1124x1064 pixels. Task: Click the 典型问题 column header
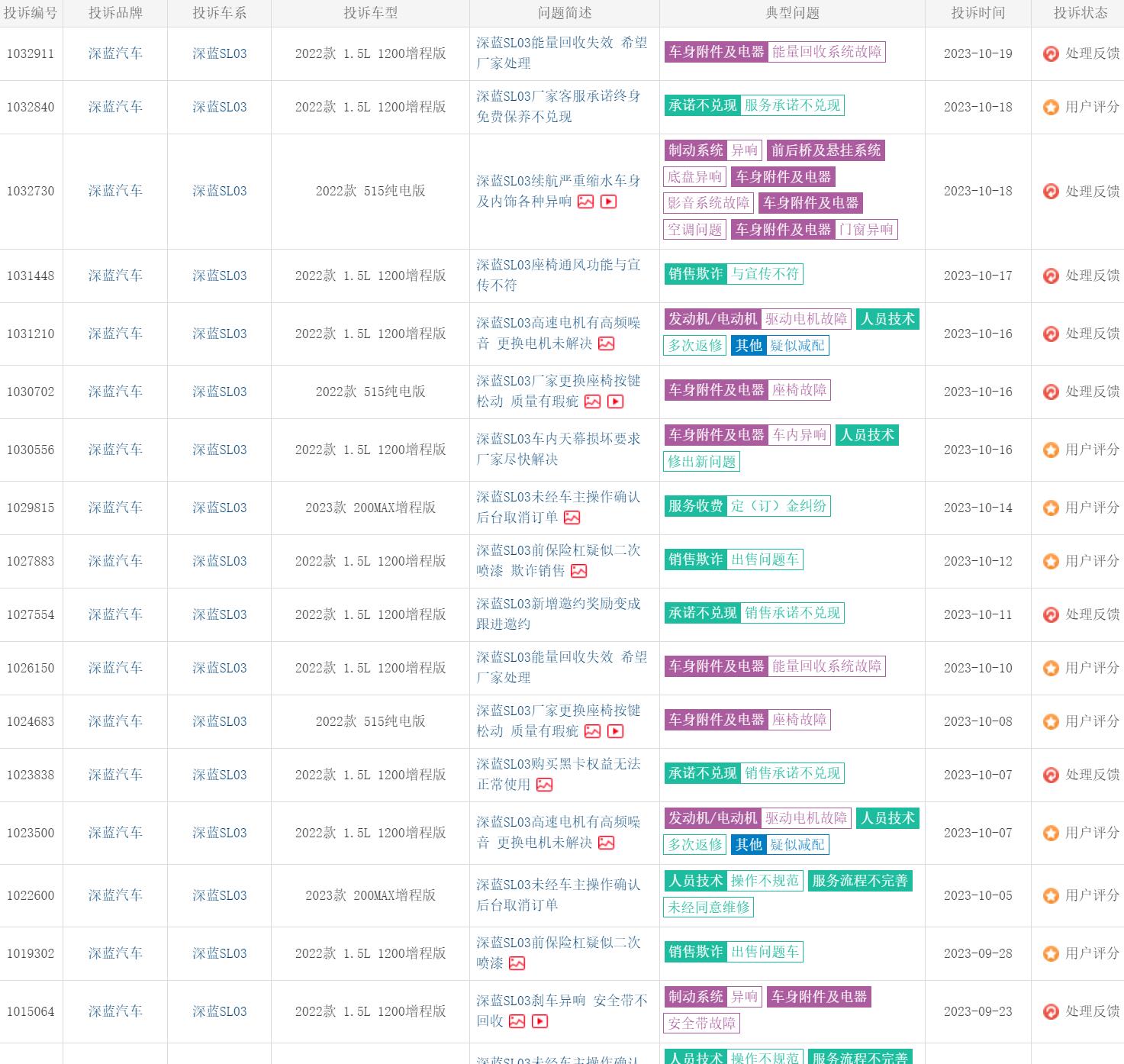coord(792,13)
